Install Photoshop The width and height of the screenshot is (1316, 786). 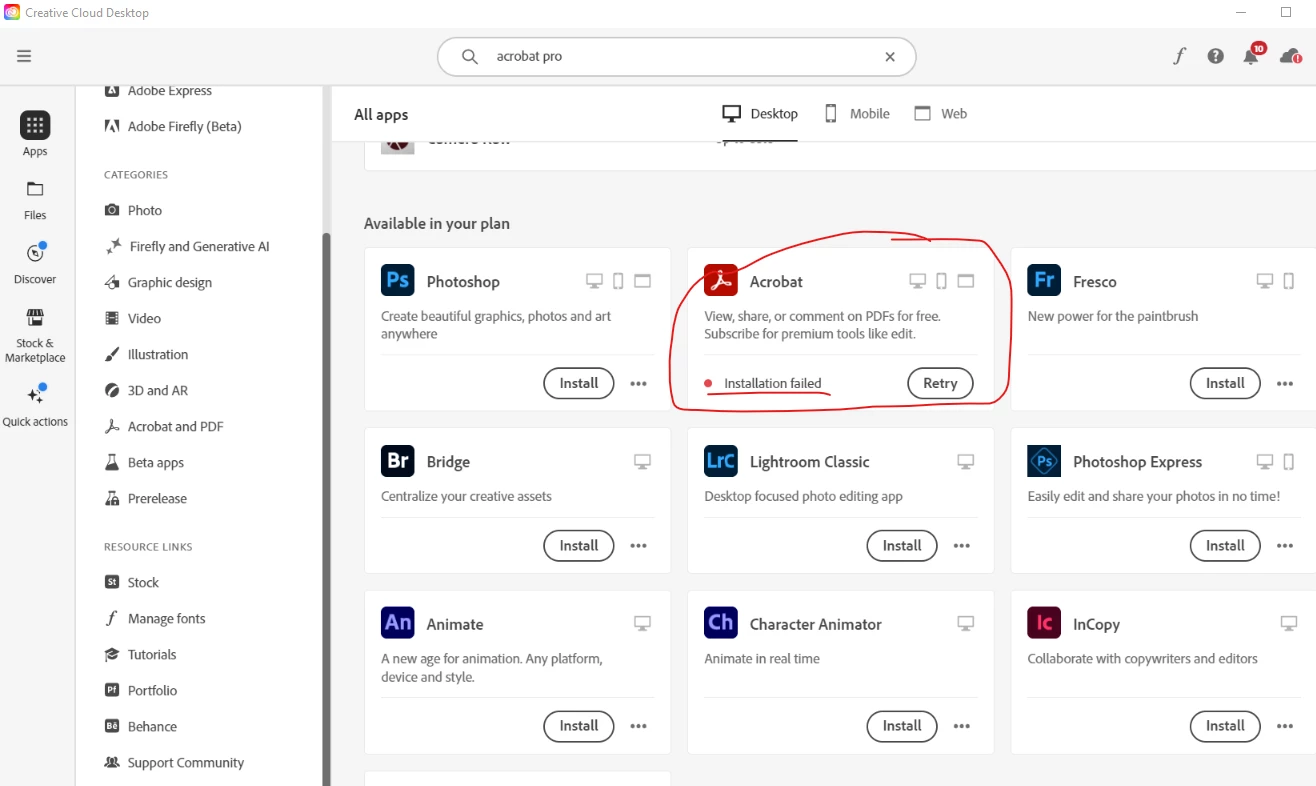point(579,383)
